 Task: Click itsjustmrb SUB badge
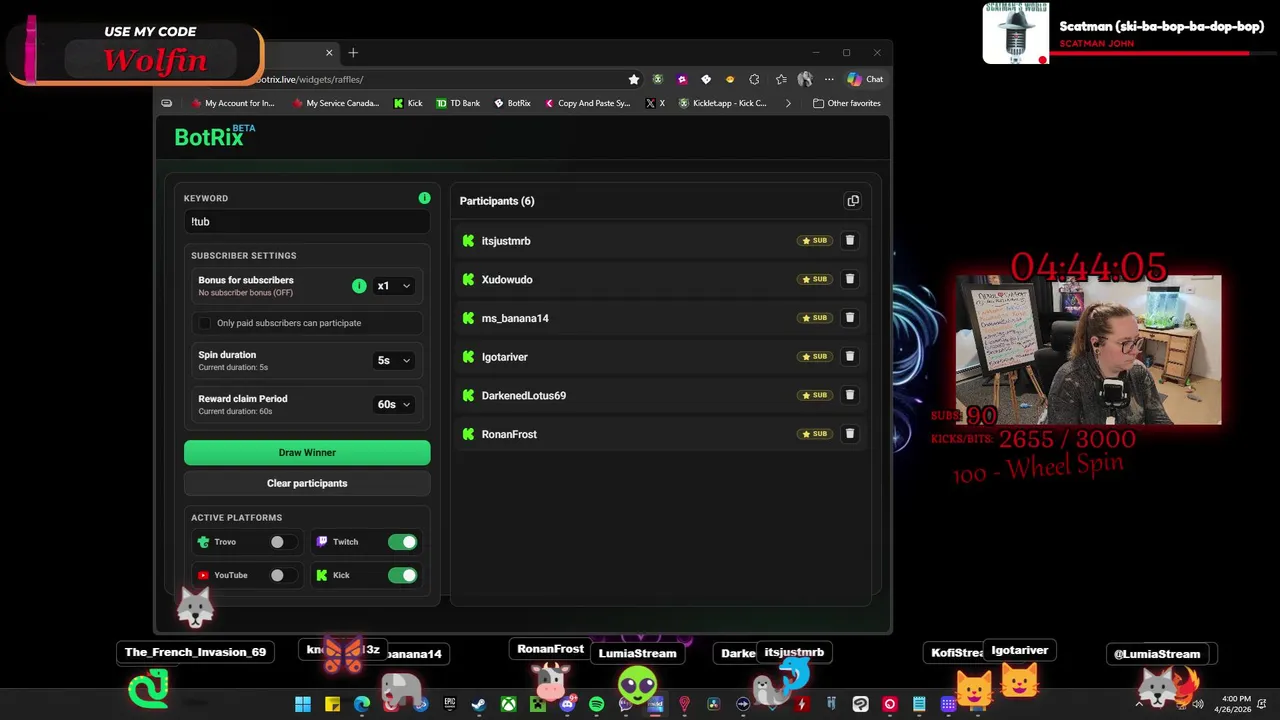tap(814, 240)
